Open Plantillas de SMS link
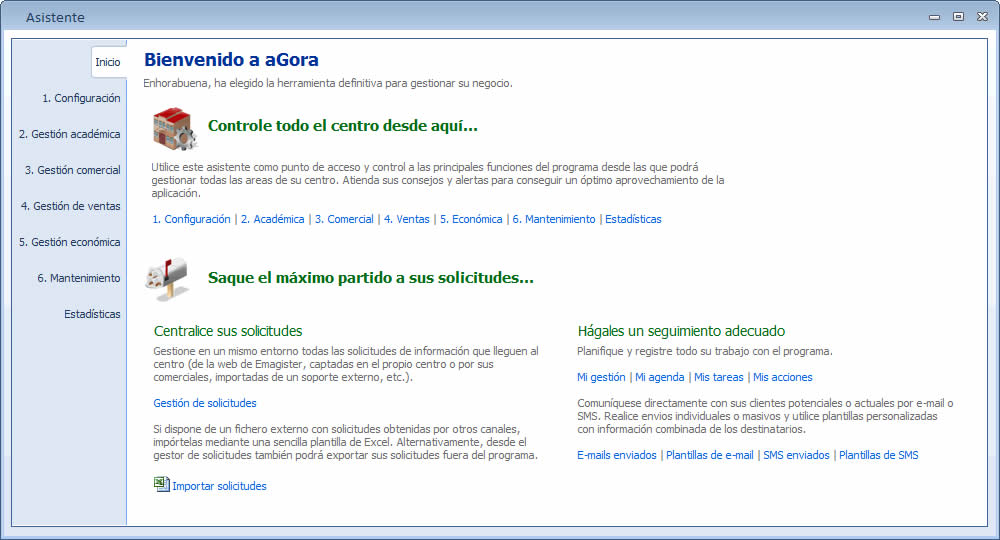Image resolution: width=1000 pixels, height=540 pixels. click(879, 455)
